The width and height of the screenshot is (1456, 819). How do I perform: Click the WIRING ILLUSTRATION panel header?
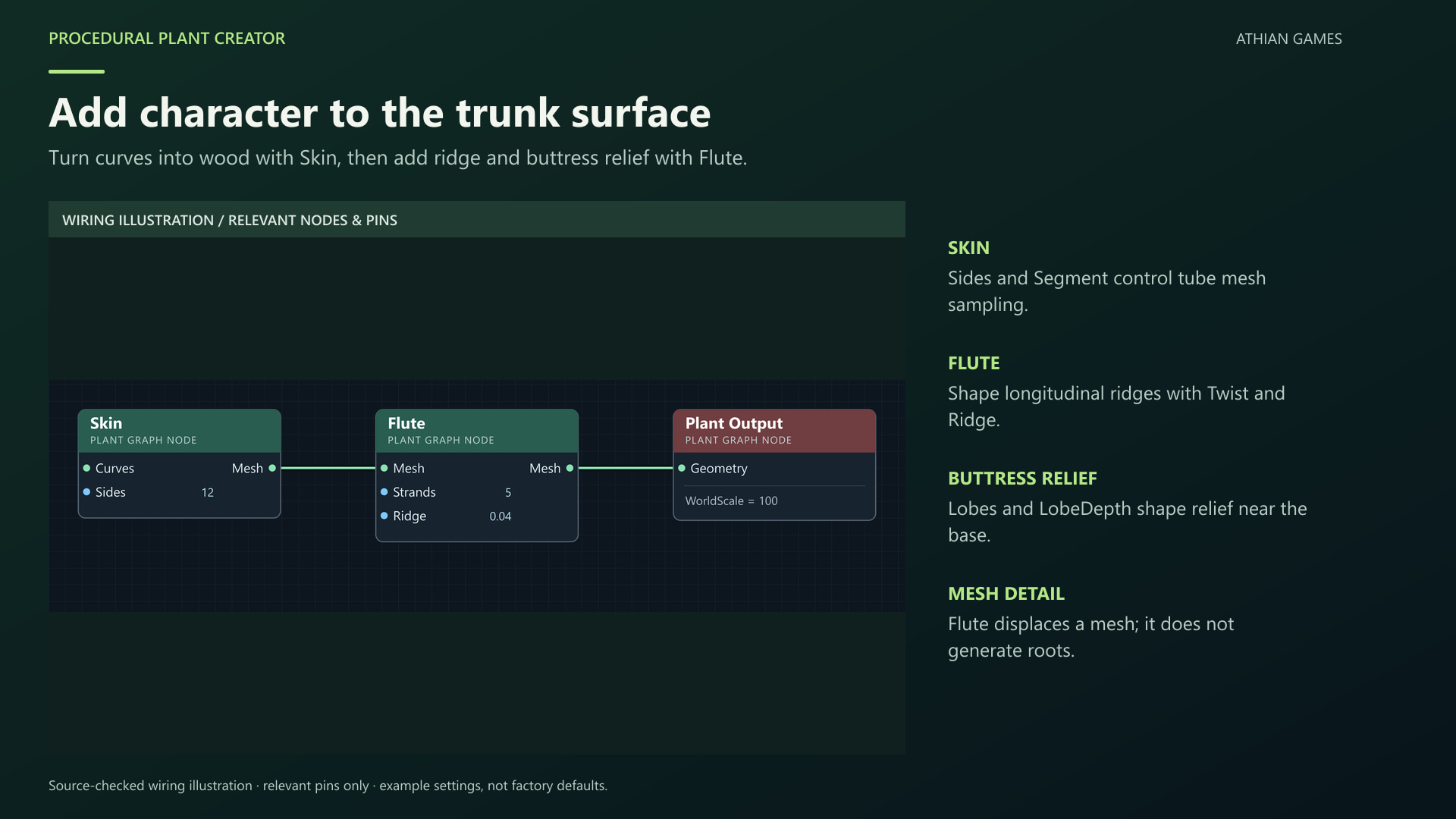(x=477, y=219)
